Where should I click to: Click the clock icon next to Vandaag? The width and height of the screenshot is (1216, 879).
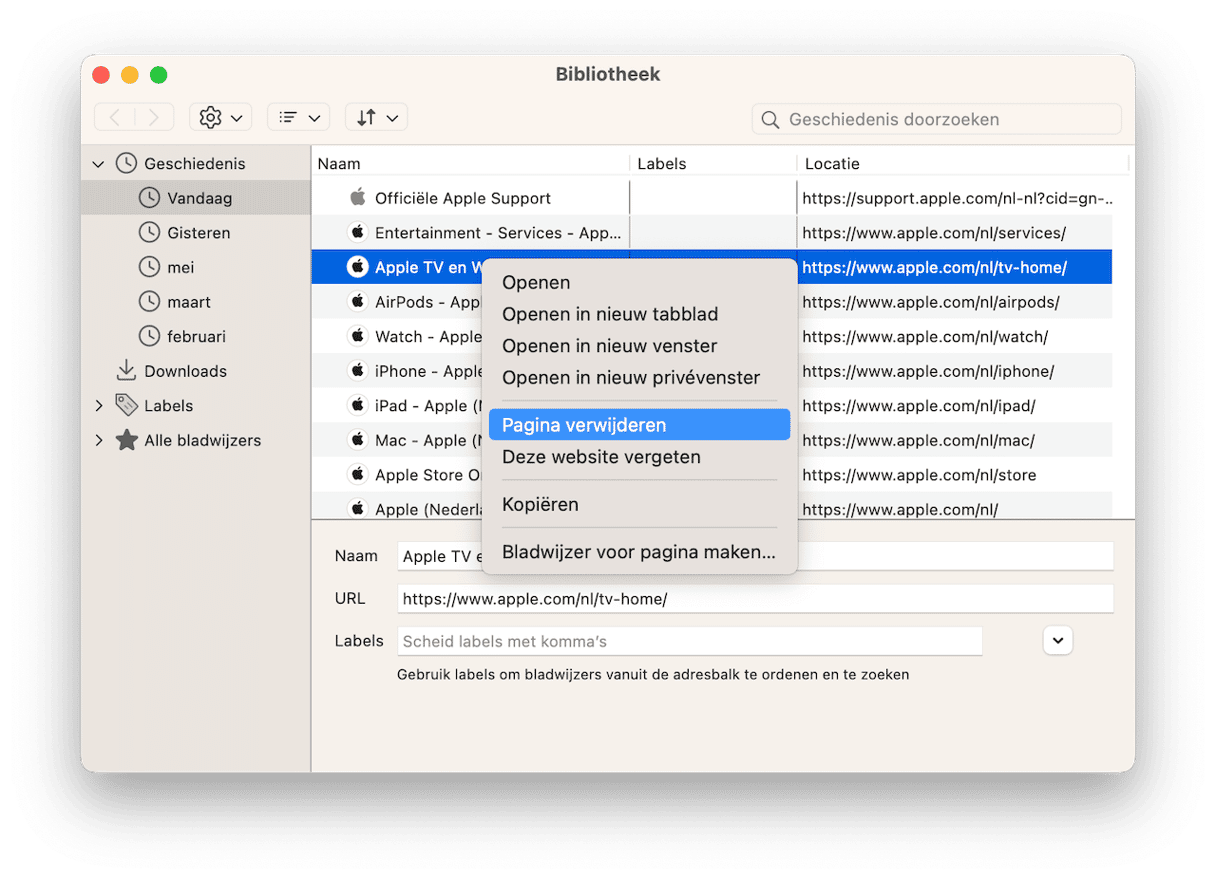(x=149, y=198)
